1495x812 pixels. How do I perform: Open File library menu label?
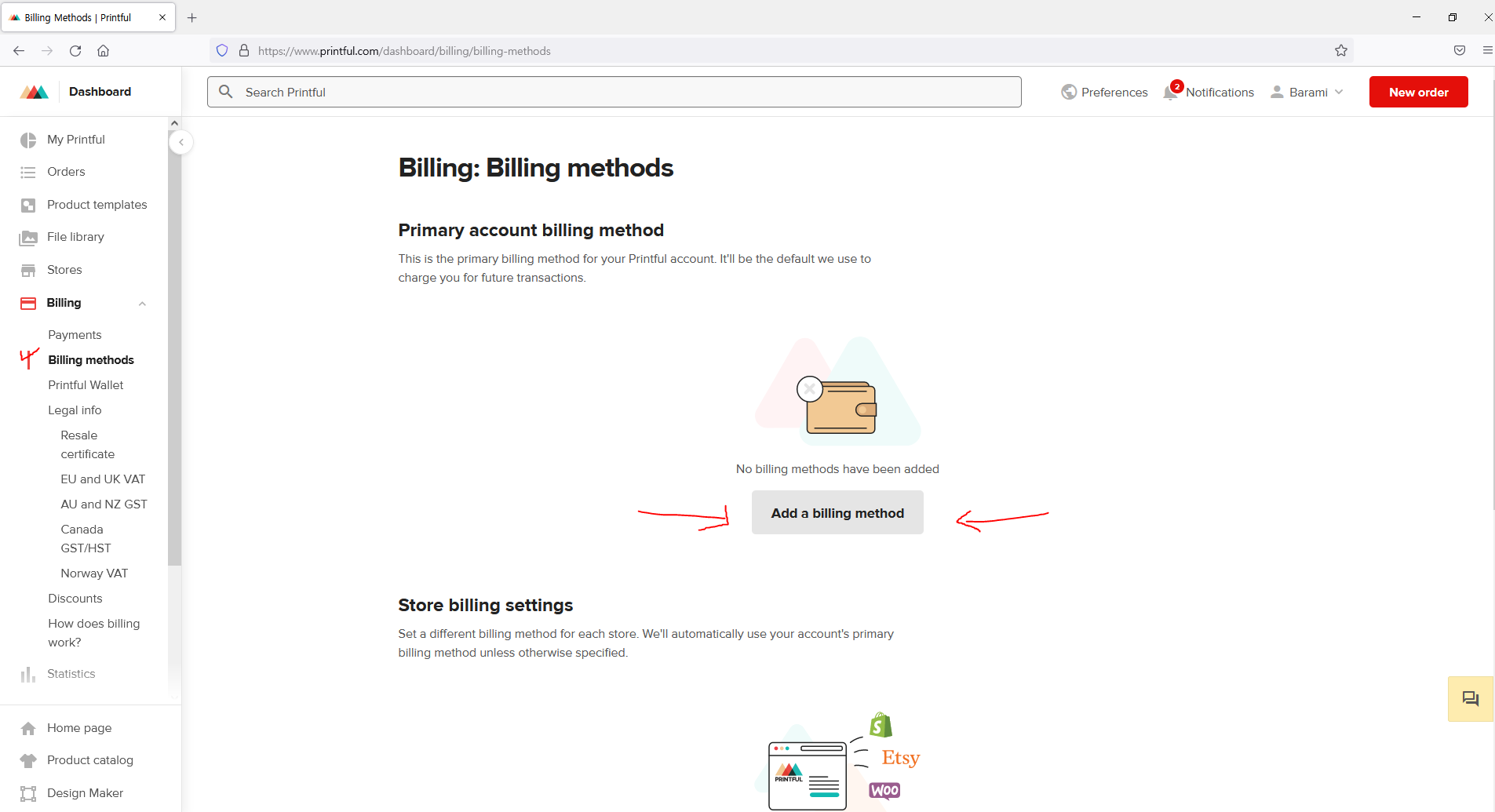75,237
